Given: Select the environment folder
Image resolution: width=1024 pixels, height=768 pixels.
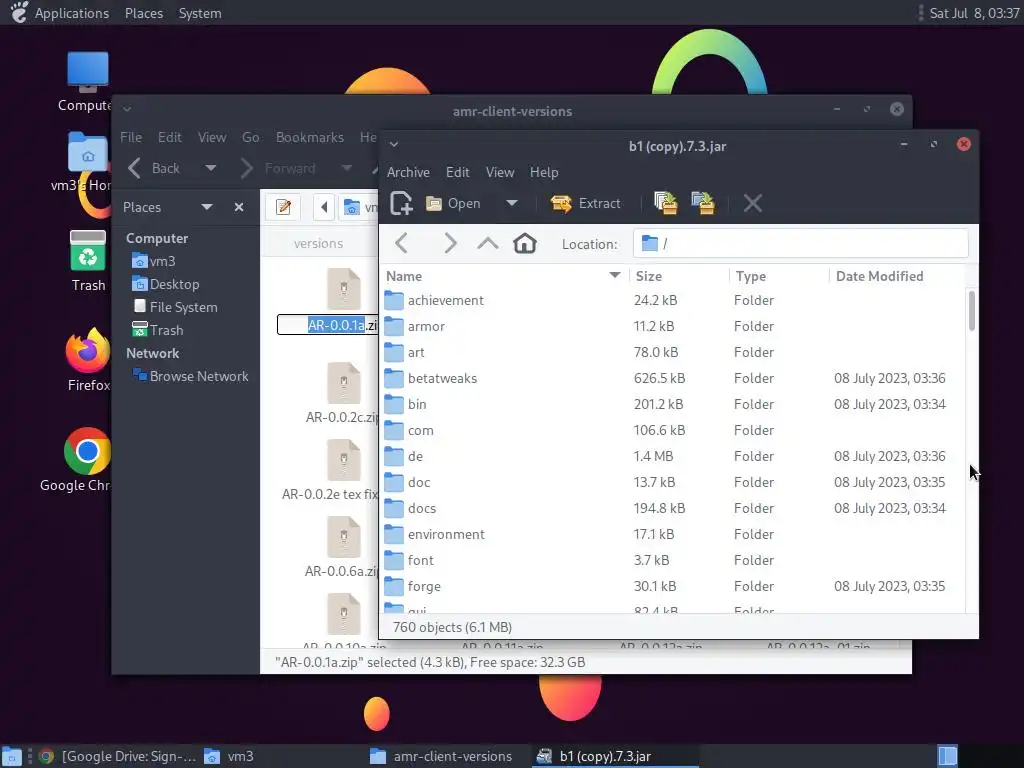Looking at the screenshot, I should coord(673,535).
